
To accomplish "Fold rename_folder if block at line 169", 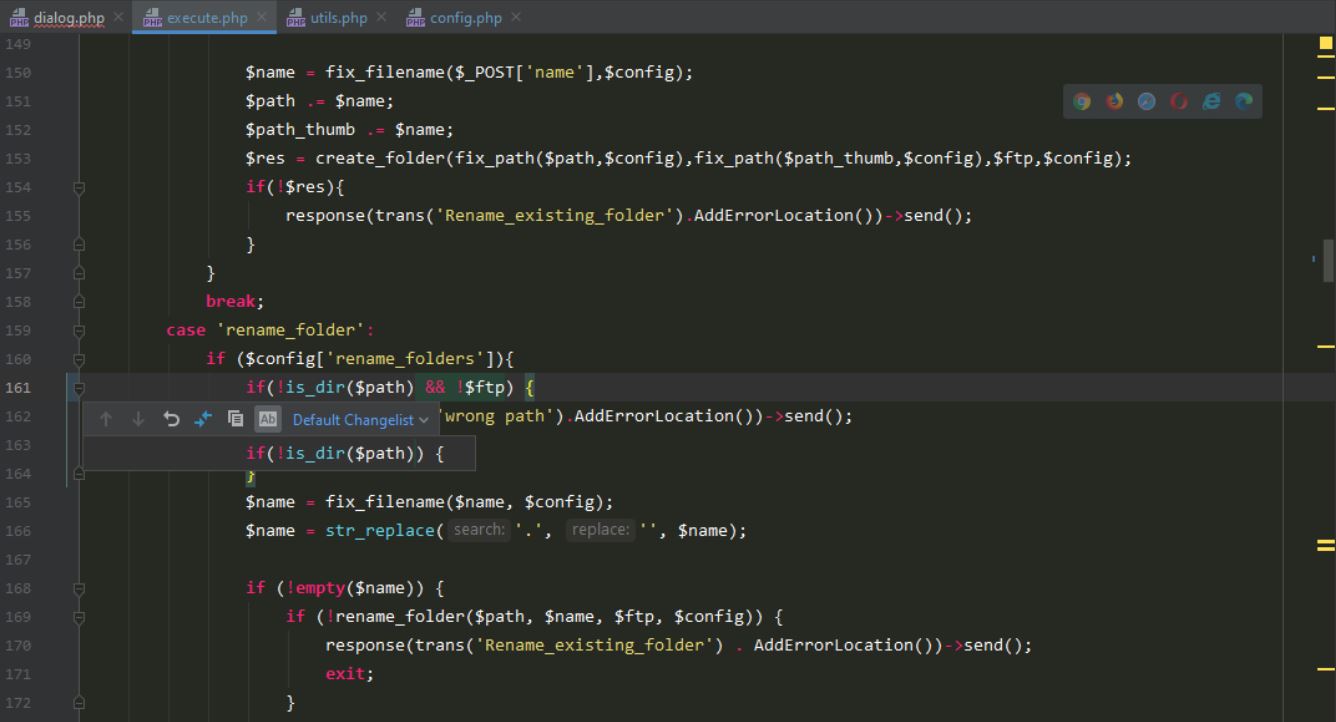I will [x=79, y=617].
